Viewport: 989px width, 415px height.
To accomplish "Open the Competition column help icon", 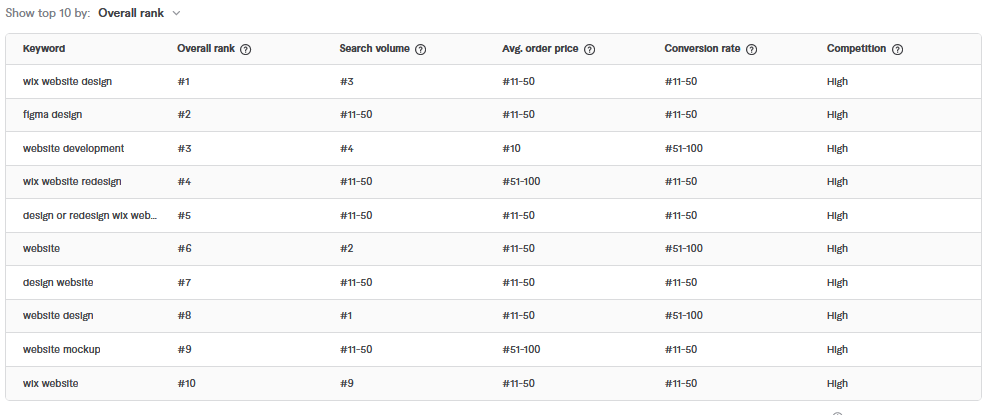I will [x=898, y=49].
